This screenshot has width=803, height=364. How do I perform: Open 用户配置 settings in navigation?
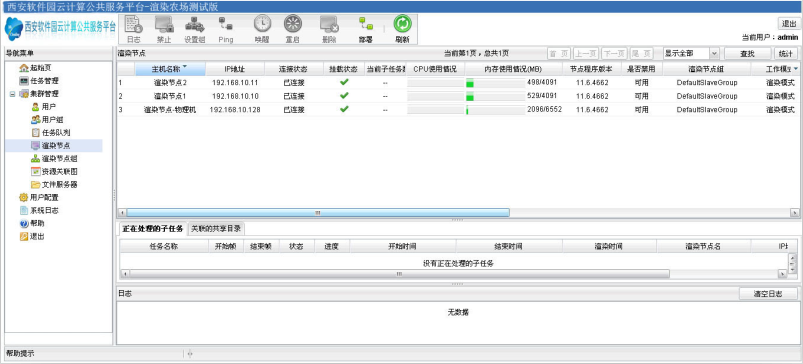click(39, 198)
